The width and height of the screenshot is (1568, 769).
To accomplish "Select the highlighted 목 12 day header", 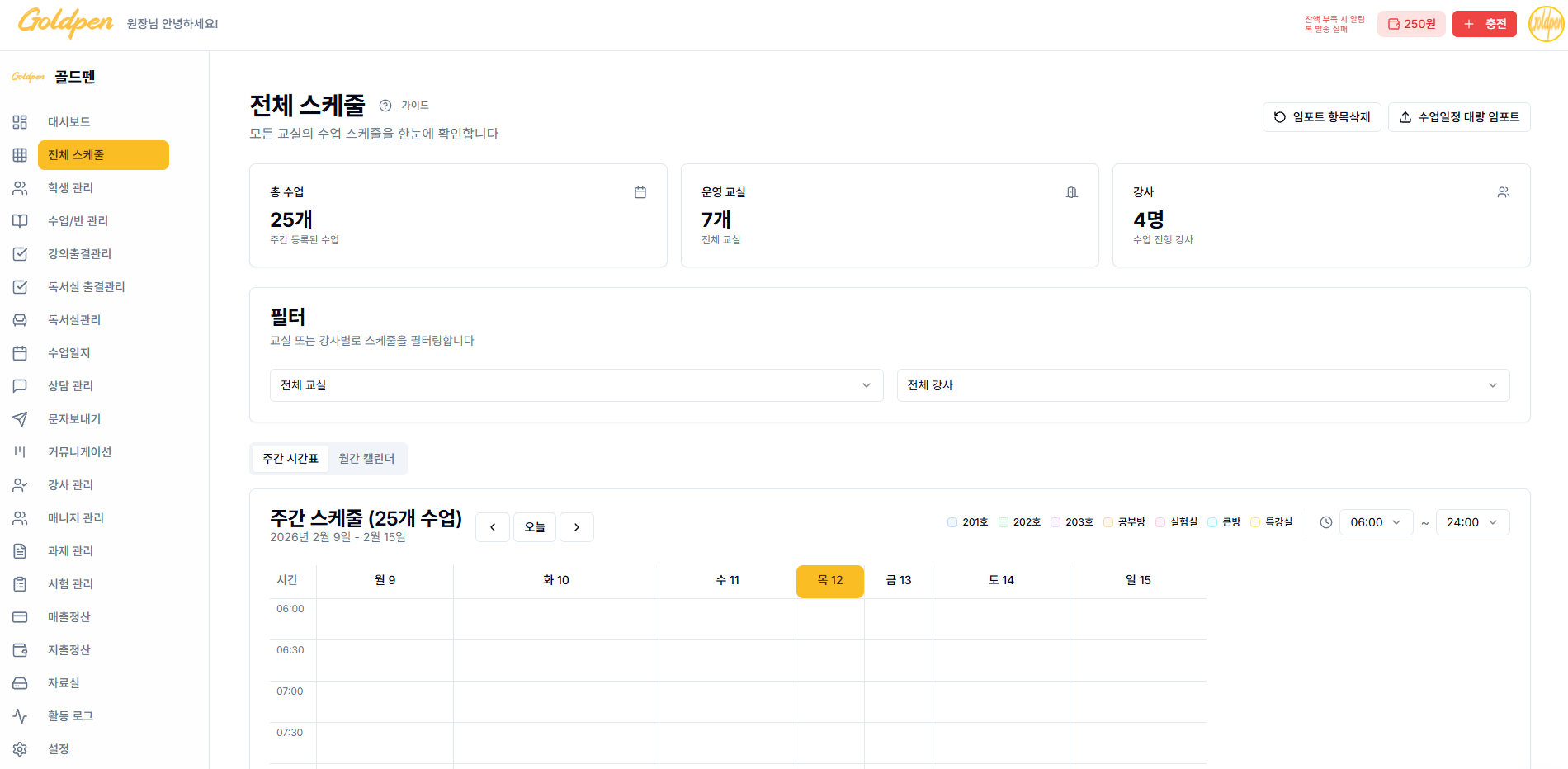I will click(x=829, y=581).
